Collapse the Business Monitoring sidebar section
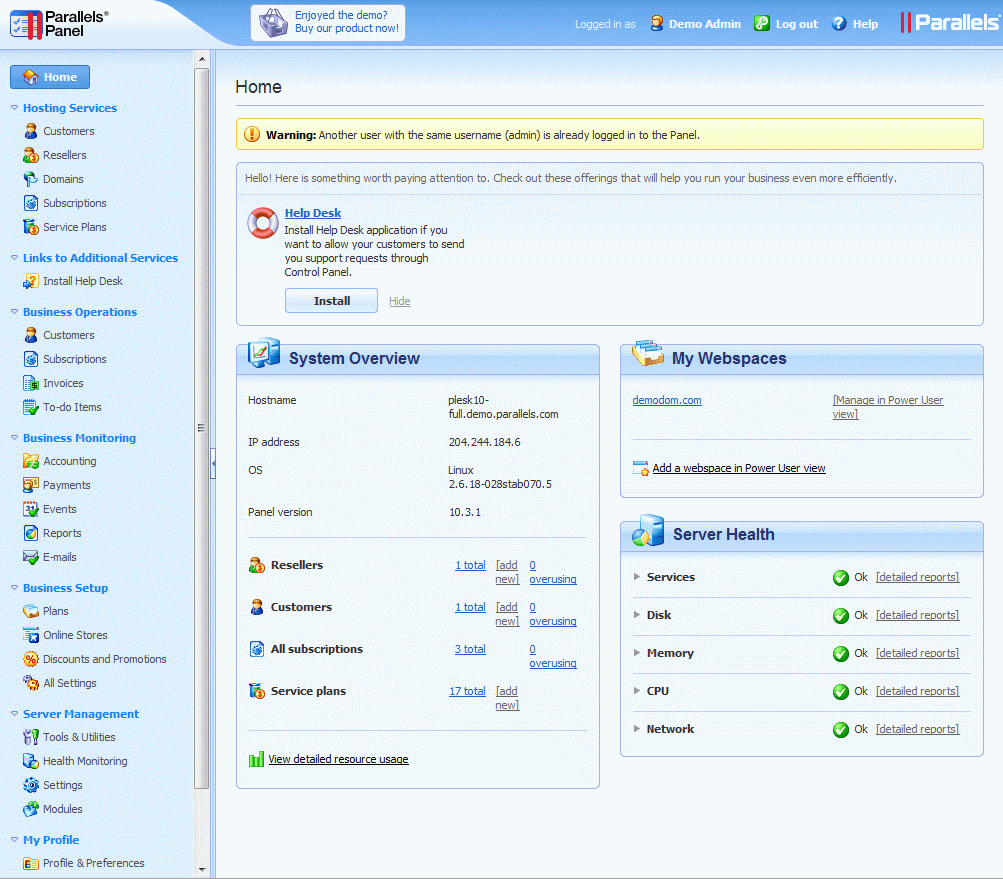 pyautogui.click(x=14, y=438)
